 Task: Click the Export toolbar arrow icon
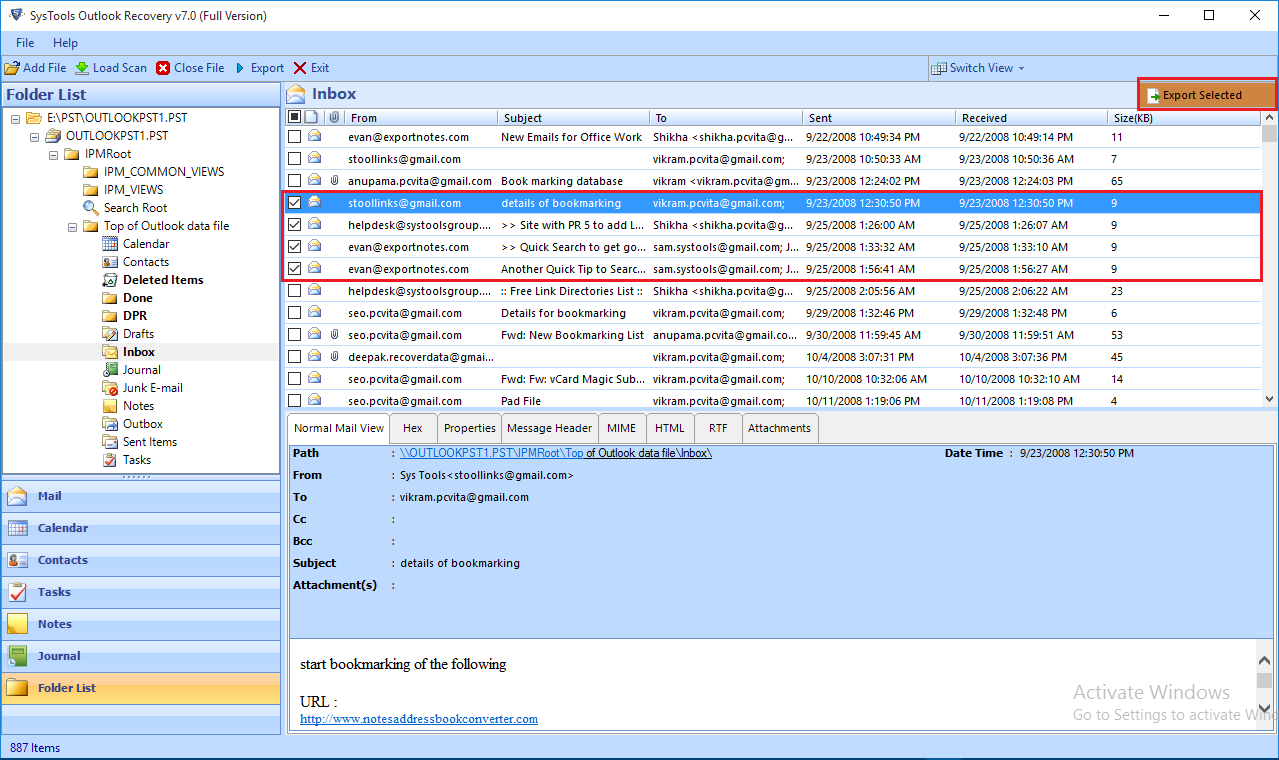coord(240,68)
